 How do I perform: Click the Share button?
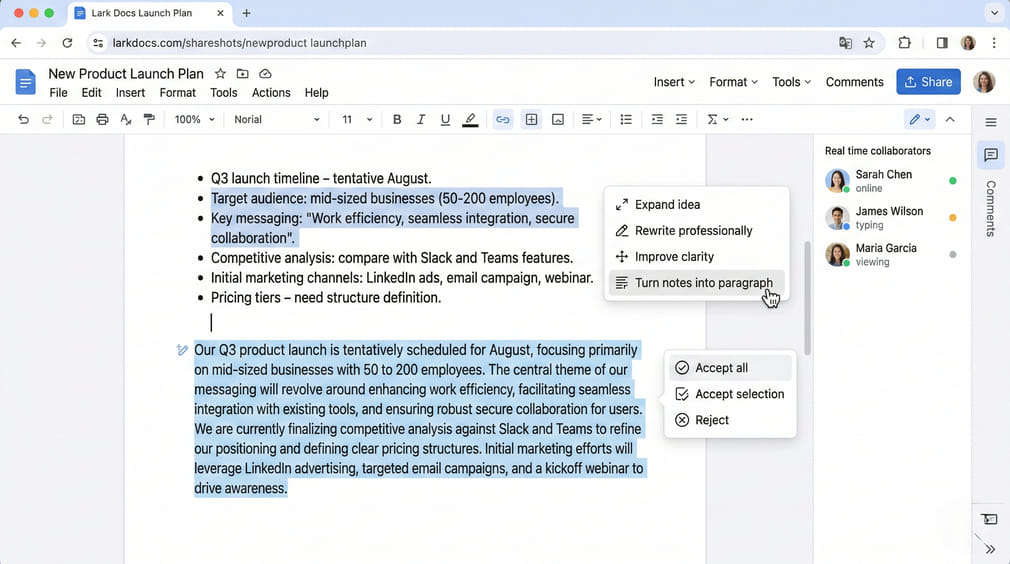928,82
